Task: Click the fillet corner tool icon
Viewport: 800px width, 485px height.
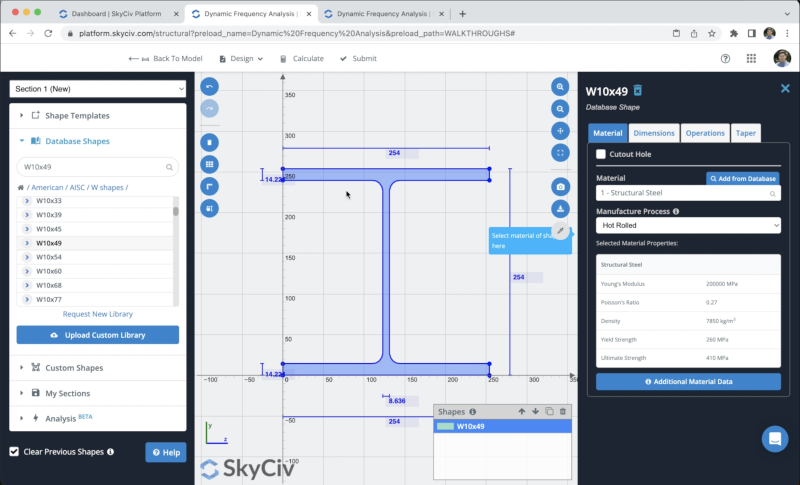Action: coord(209,186)
